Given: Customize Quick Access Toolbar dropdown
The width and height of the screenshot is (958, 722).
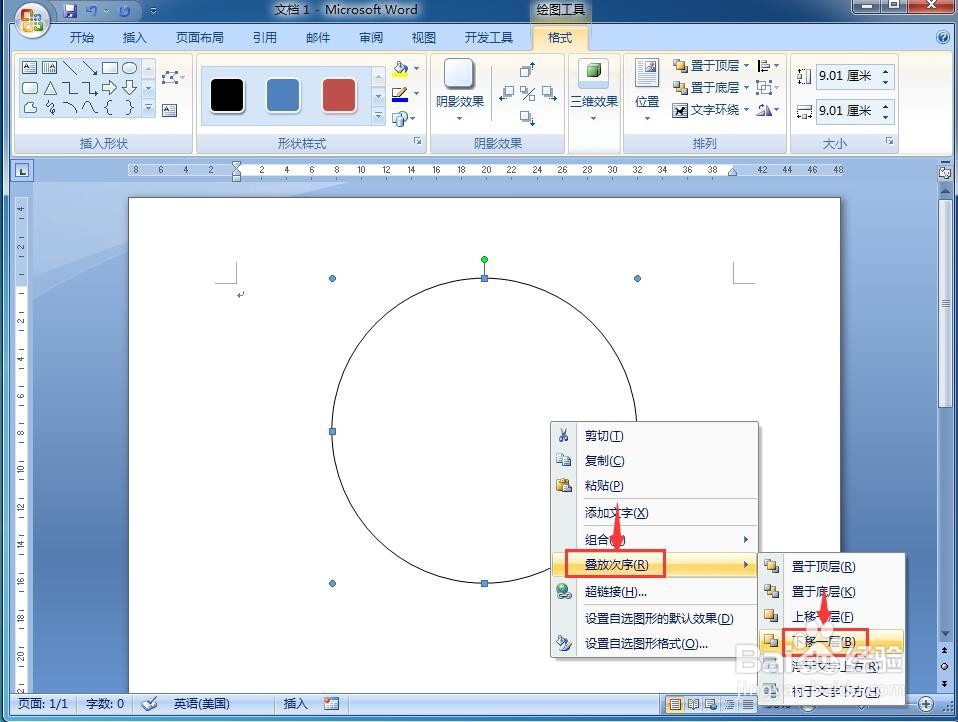Looking at the screenshot, I should tap(153, 11).
